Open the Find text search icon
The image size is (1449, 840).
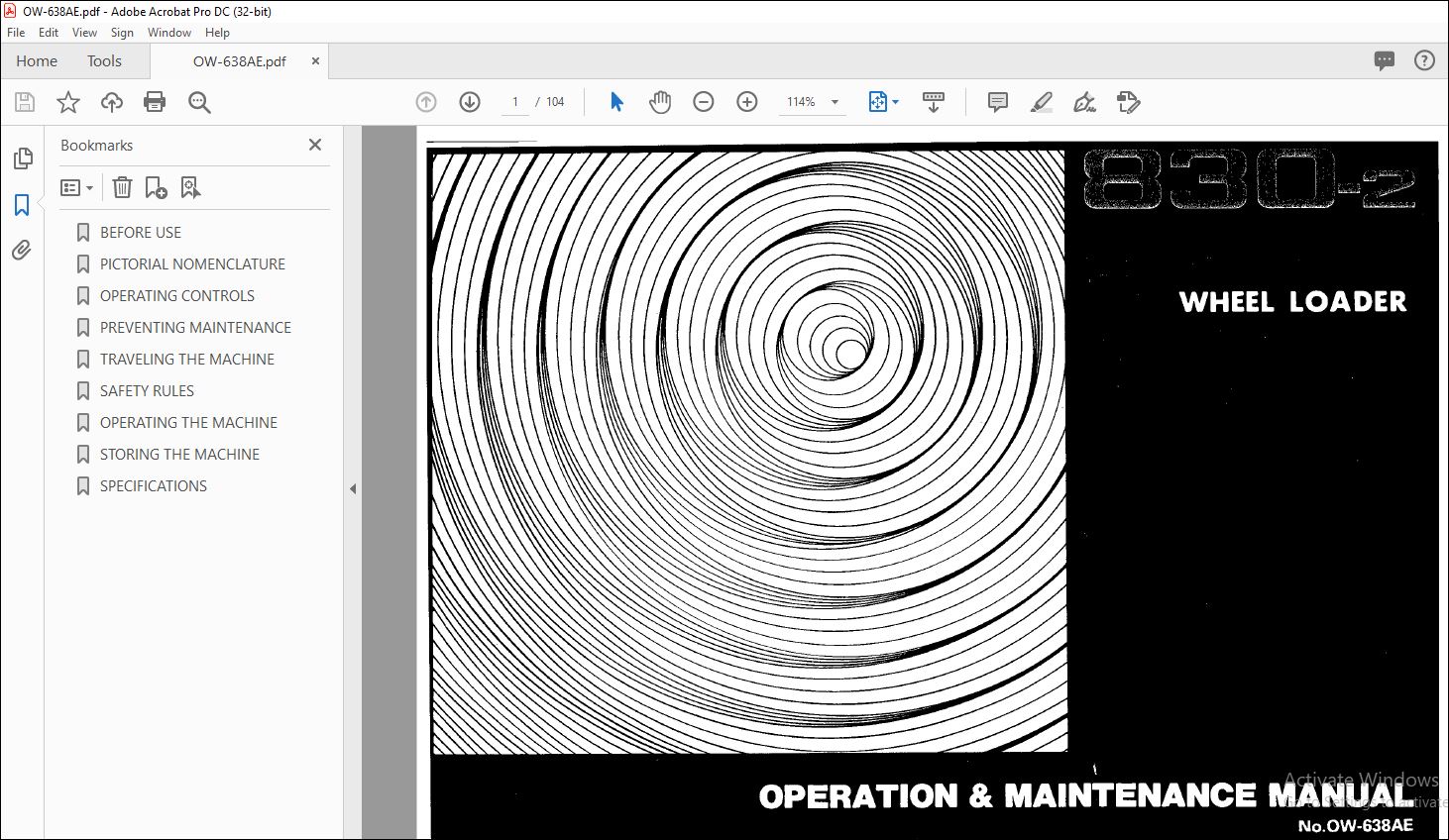pyautogui.click(x=199, y=102)
